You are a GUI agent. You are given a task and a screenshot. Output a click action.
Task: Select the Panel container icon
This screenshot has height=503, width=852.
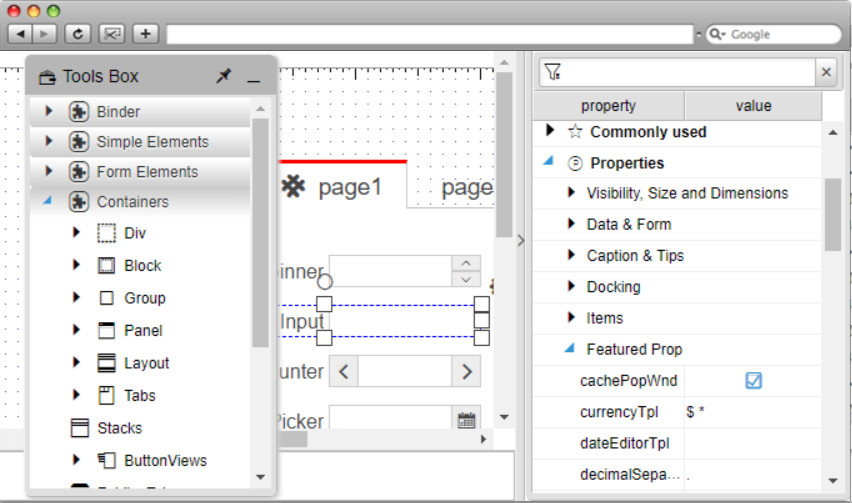106,330
